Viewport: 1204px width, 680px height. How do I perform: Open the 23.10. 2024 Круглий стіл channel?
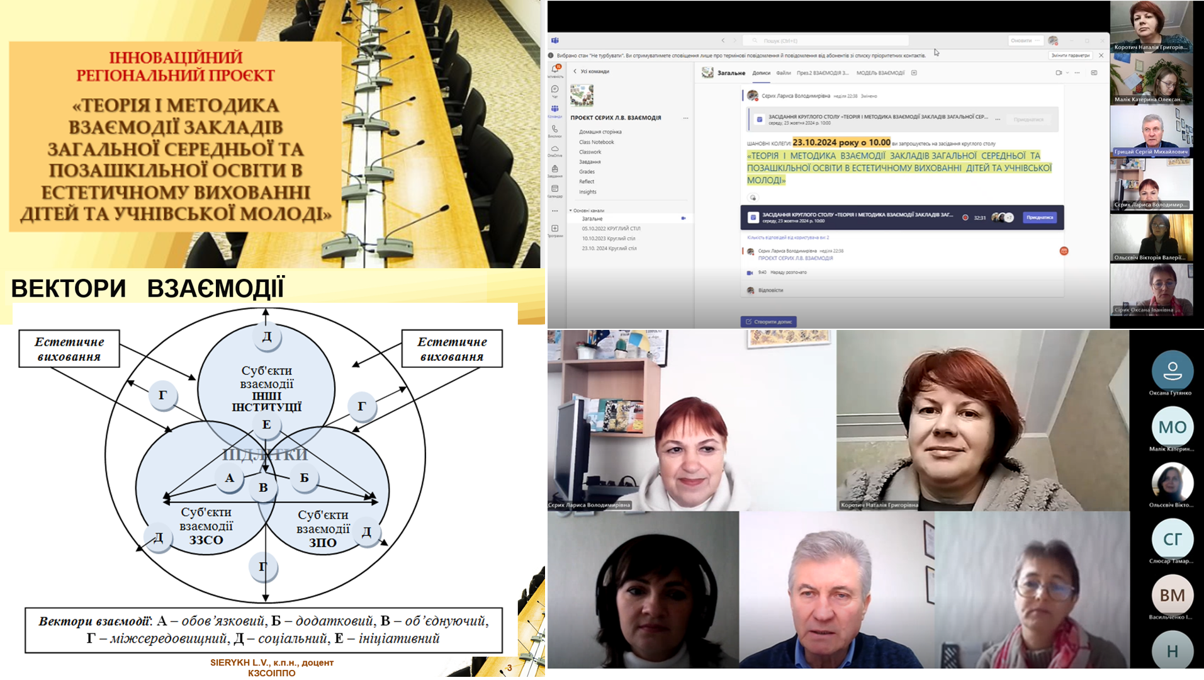[609, 248]
